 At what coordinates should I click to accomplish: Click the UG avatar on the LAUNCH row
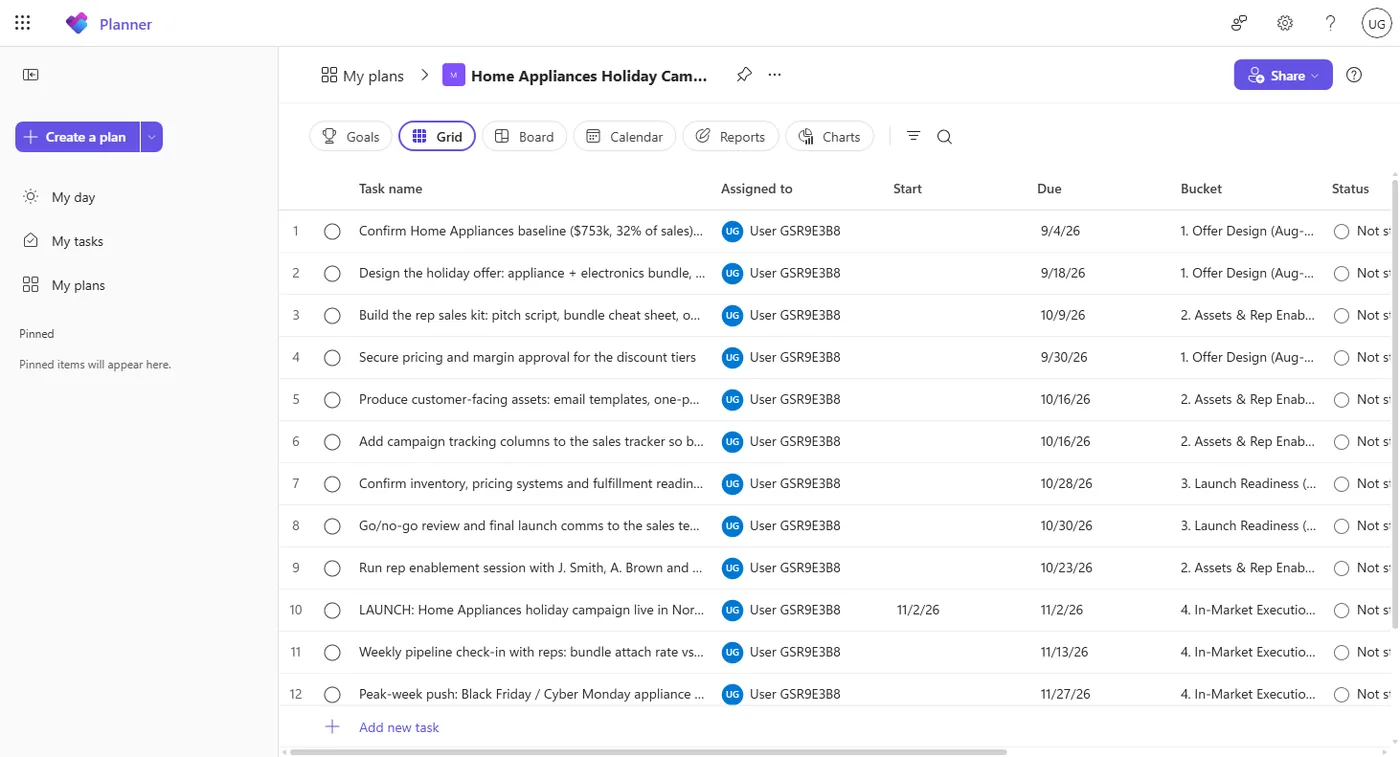732,610
